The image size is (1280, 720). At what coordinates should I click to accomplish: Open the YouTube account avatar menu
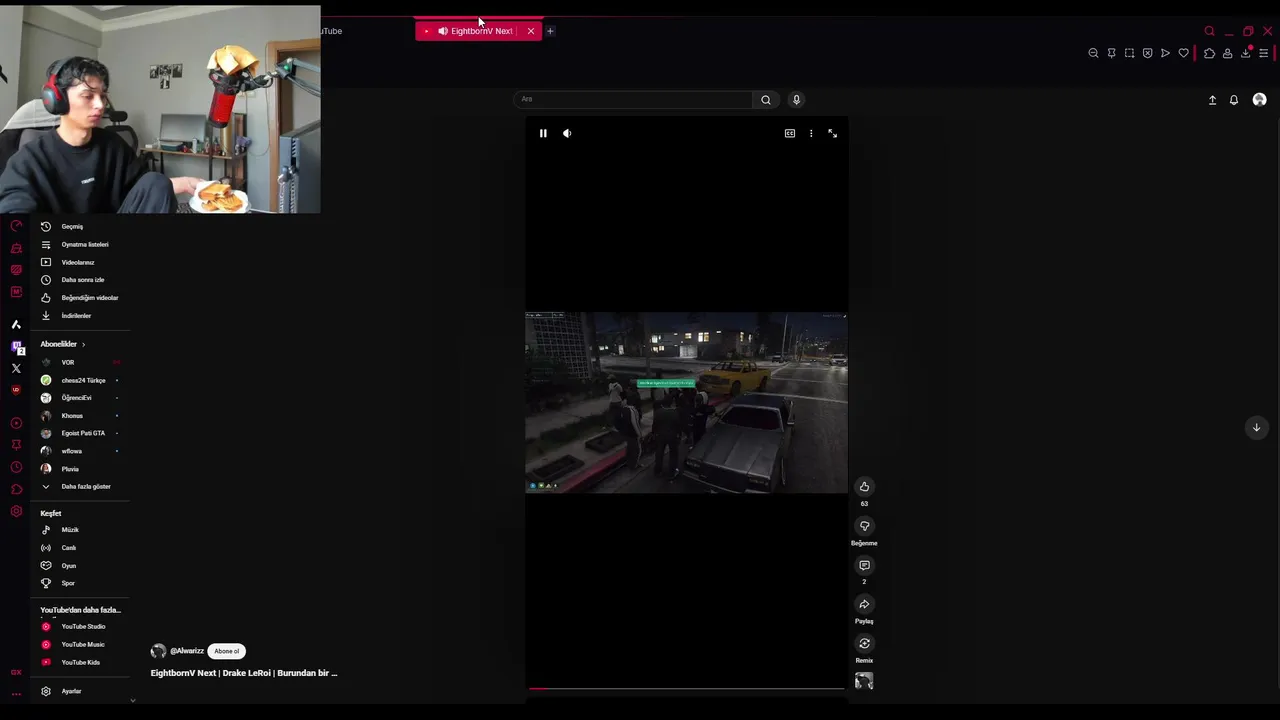1259,100
